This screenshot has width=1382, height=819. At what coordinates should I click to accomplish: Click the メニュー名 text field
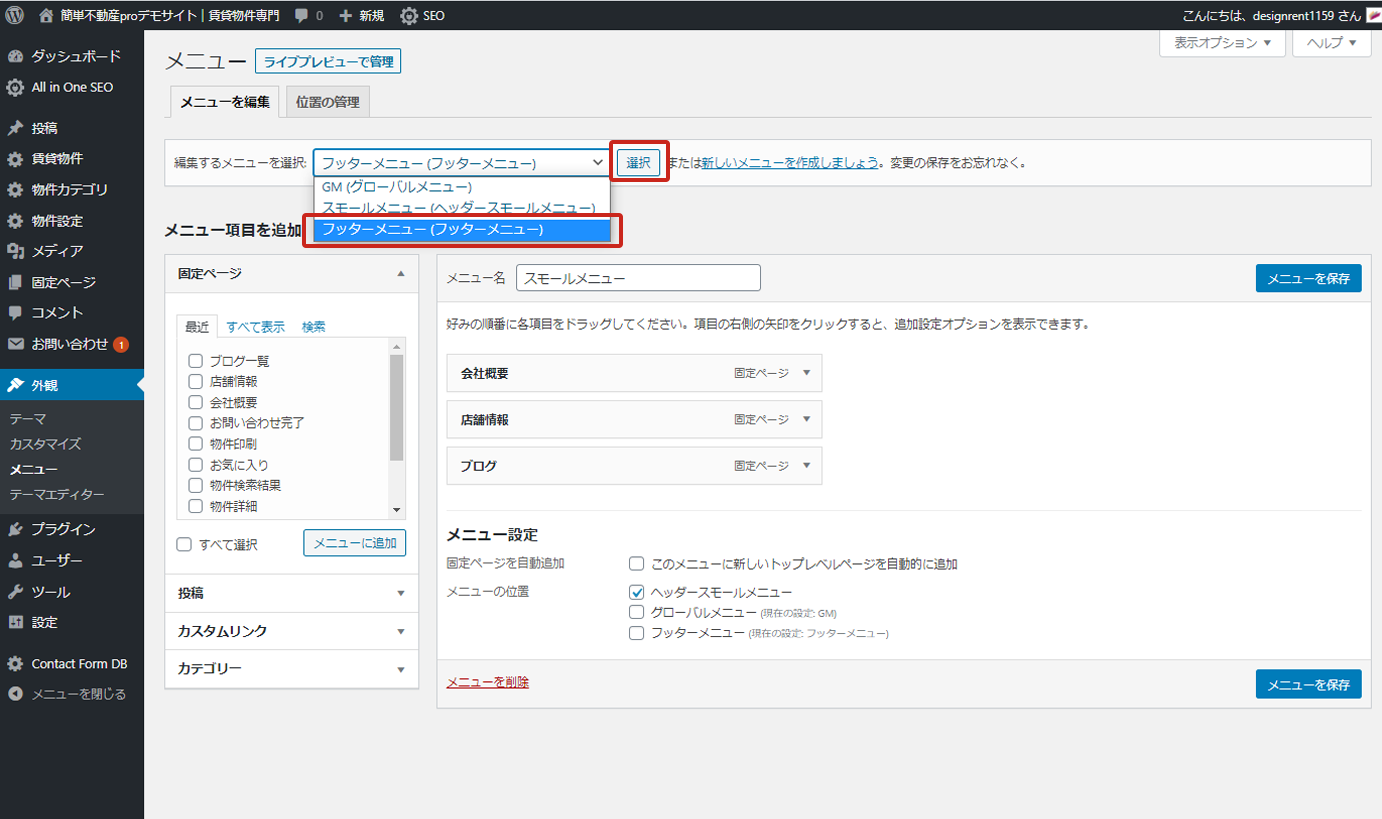coord(638,278)
